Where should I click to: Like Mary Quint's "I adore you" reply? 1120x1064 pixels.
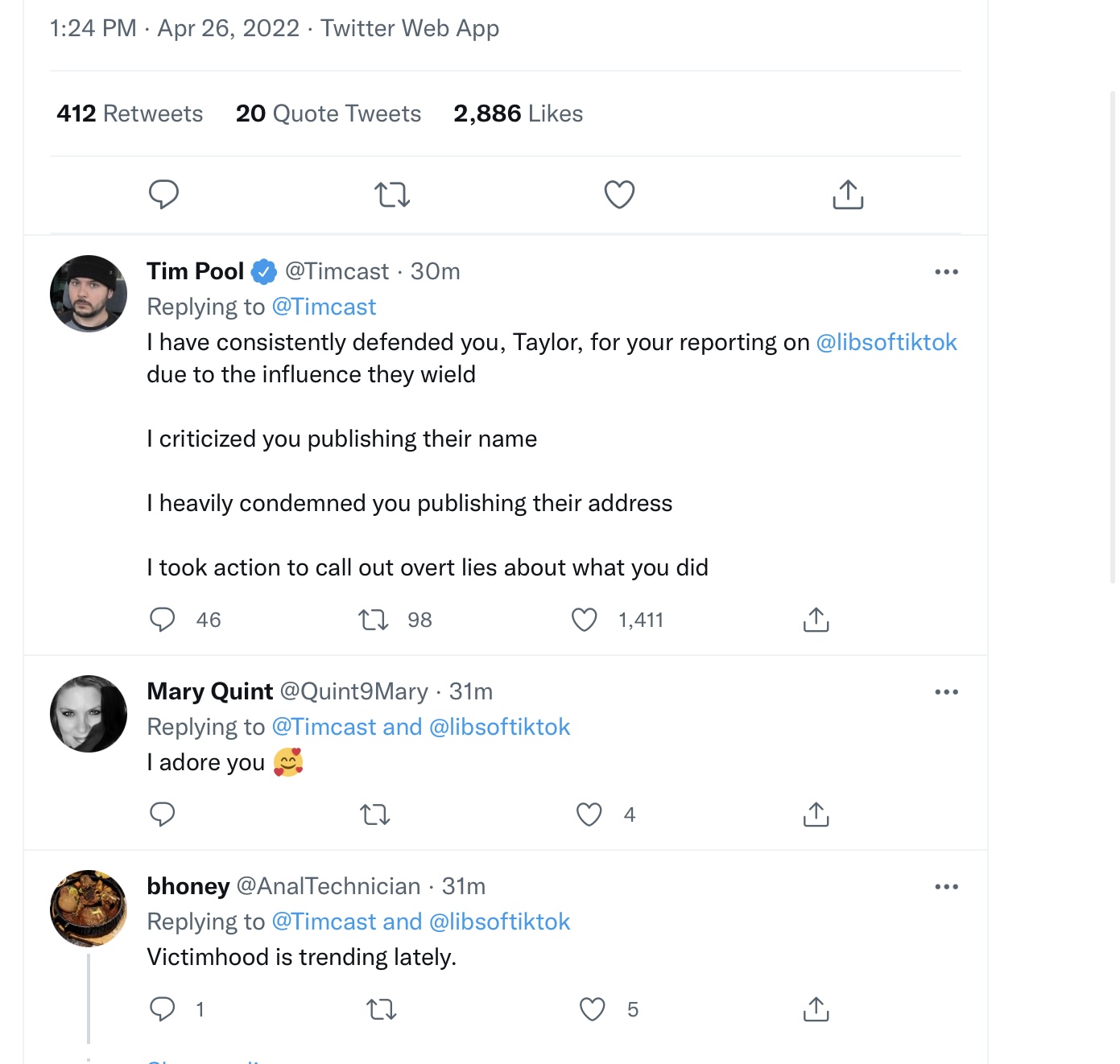click(x=589, y=814)
